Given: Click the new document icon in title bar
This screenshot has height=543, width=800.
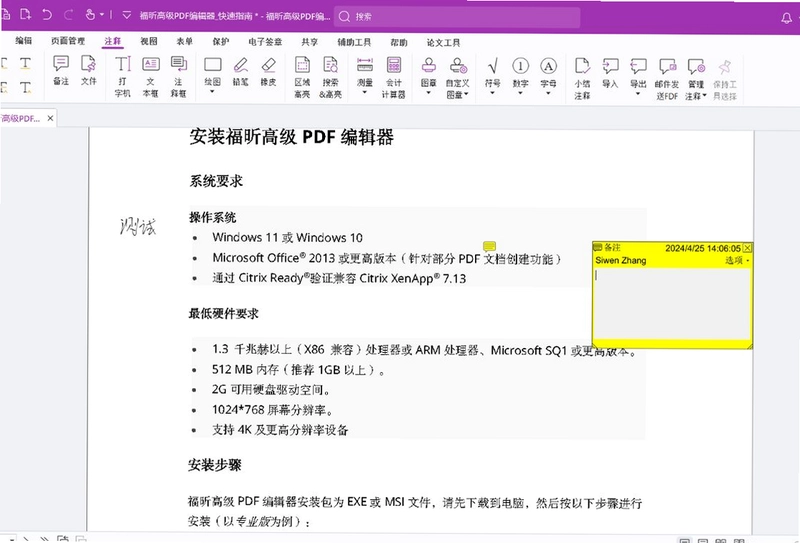Looking at the screenshot, I should (26, 14).
